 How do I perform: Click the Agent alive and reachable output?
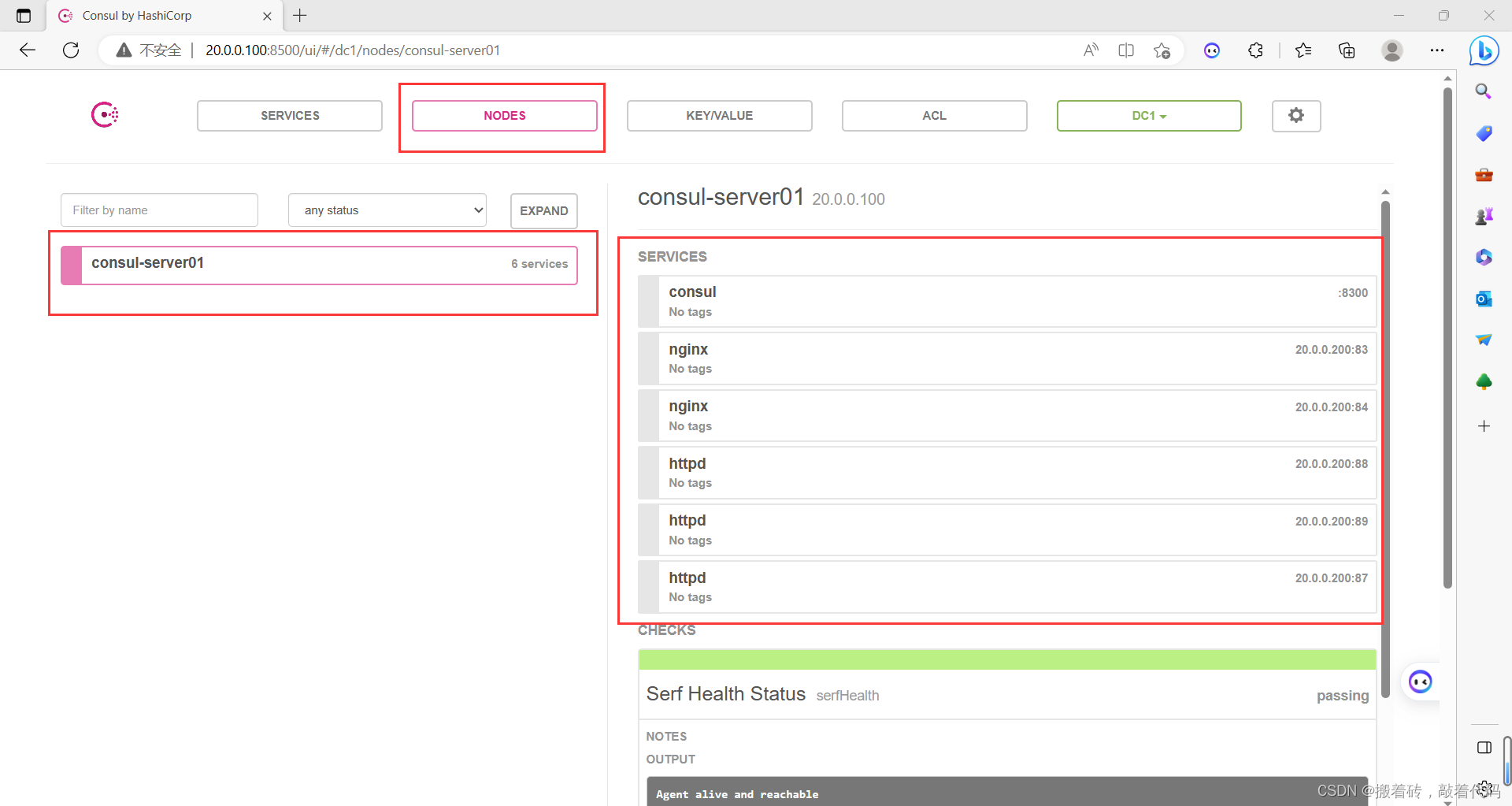(737, 794)
